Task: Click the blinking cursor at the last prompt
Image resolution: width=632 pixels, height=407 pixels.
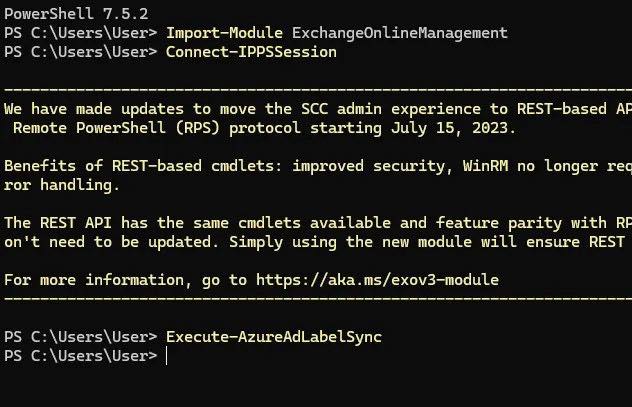Action: (166, 356)
